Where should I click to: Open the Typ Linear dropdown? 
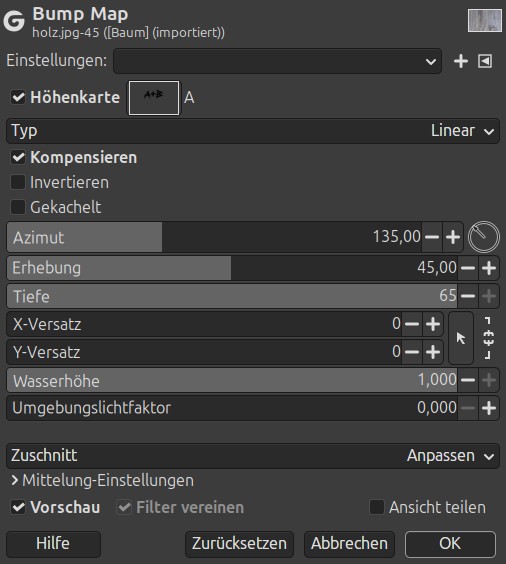(x=253, y=131)
